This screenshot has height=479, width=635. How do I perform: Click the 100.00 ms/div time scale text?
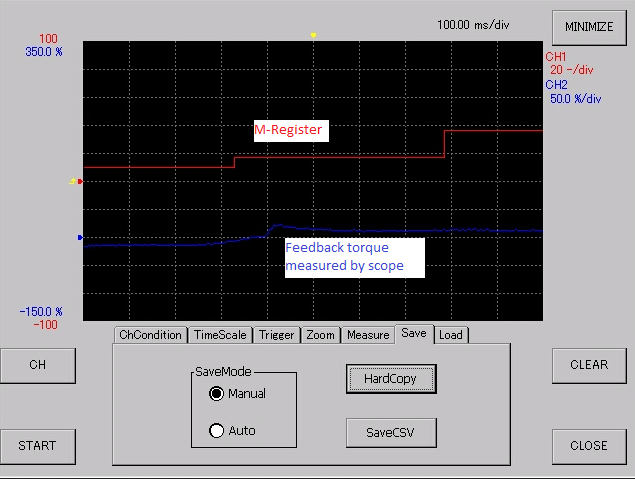click(x=473, y=25)
